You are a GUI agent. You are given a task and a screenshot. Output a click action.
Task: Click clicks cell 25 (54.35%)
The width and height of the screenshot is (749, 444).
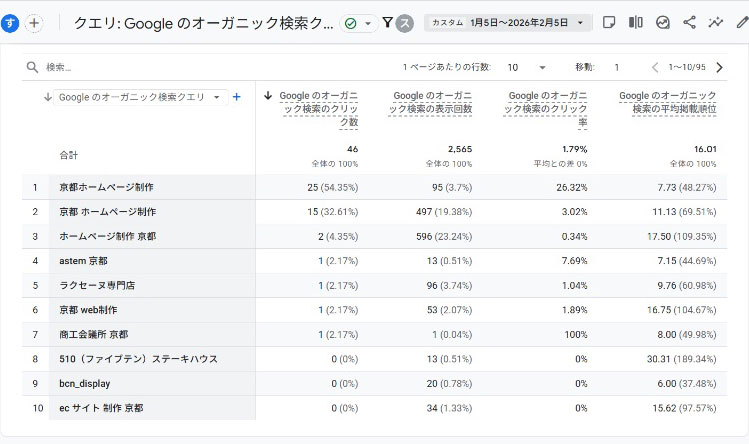[x=332, y=187]
